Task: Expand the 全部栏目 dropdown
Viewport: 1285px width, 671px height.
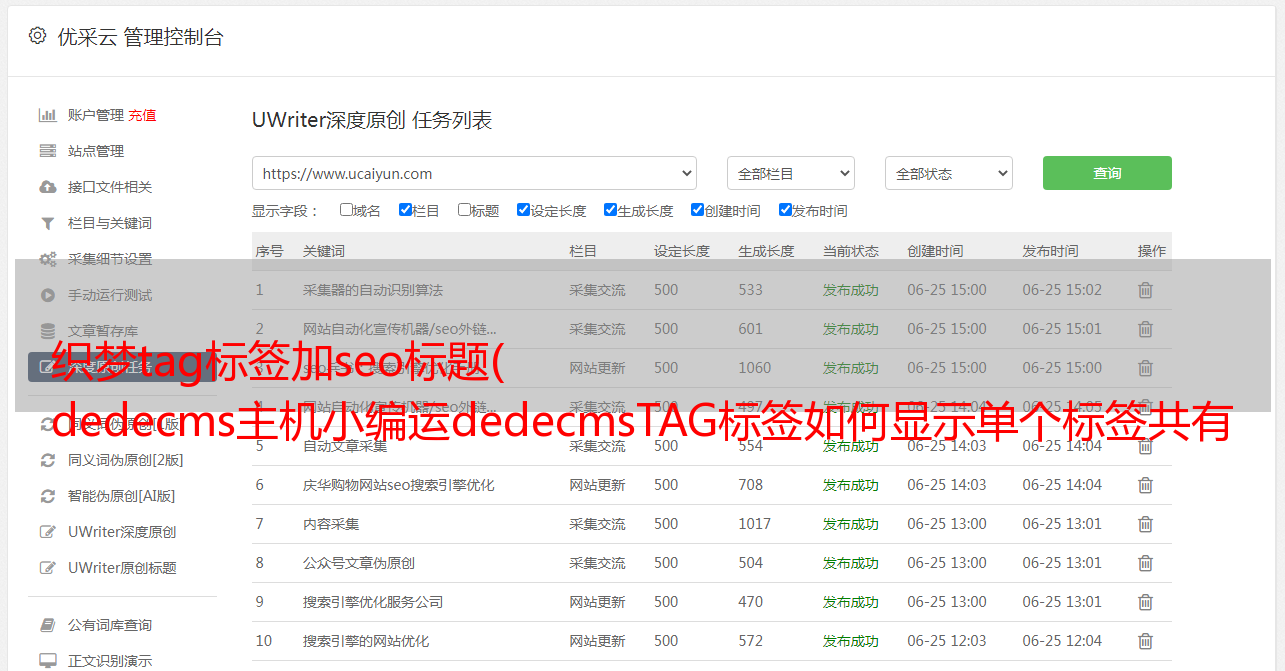Action: (790, 173)
